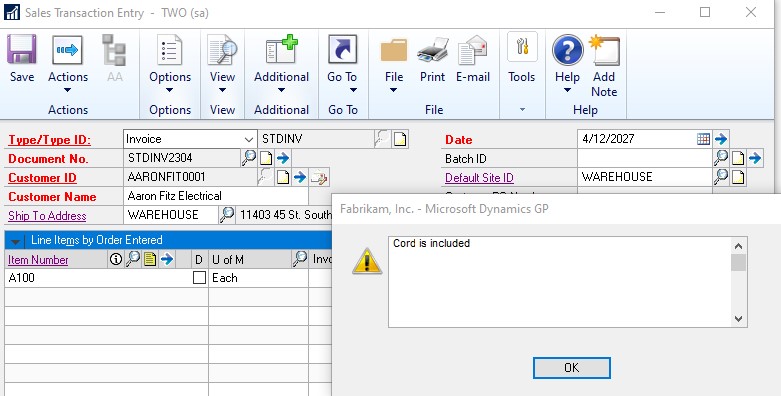
Task: Click the Batch ID note icon
Action: 738,158
